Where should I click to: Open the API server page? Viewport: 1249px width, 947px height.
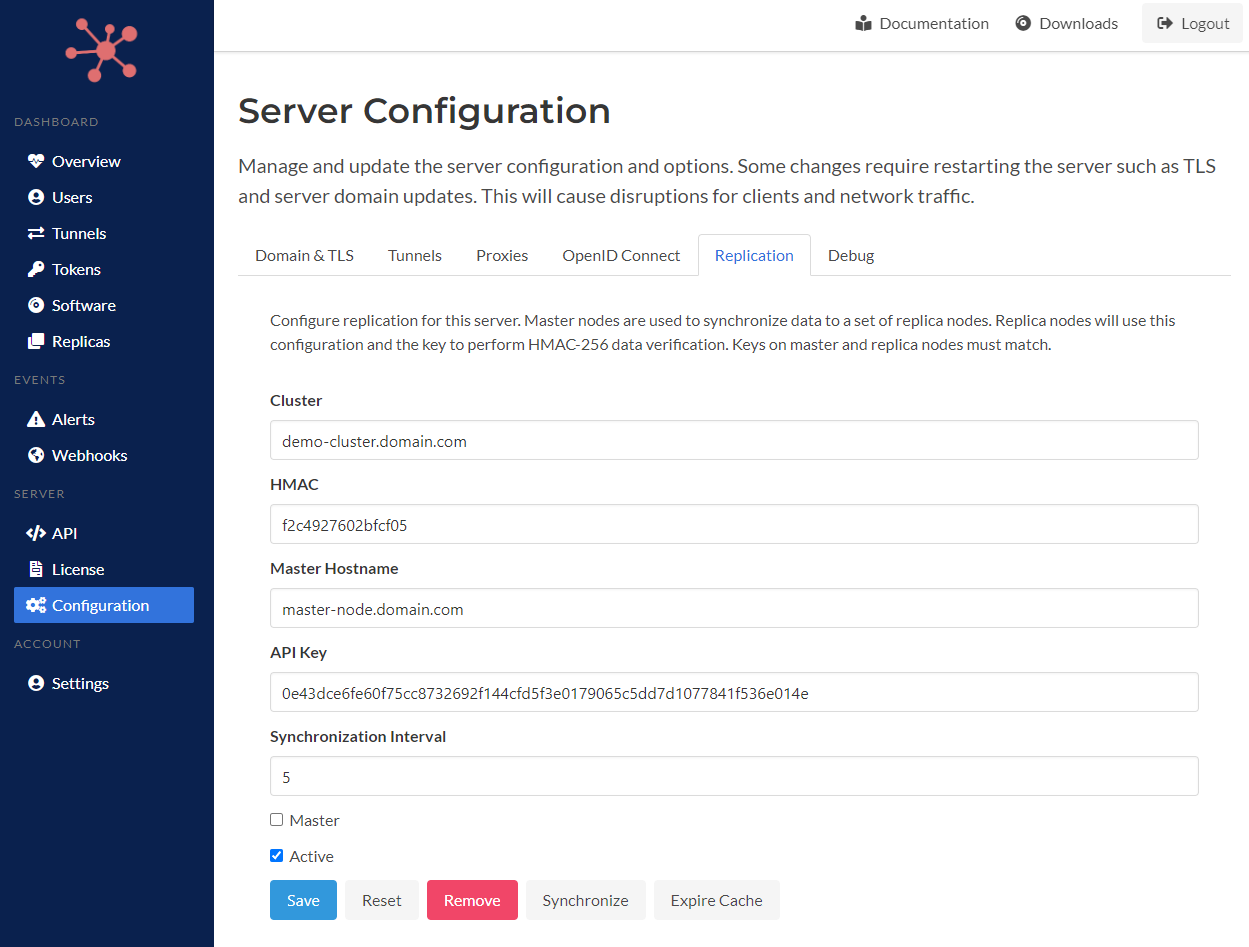coord(63,533)
